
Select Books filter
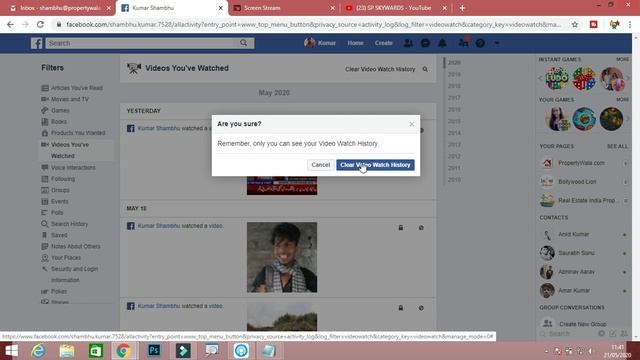coord(54,122)
